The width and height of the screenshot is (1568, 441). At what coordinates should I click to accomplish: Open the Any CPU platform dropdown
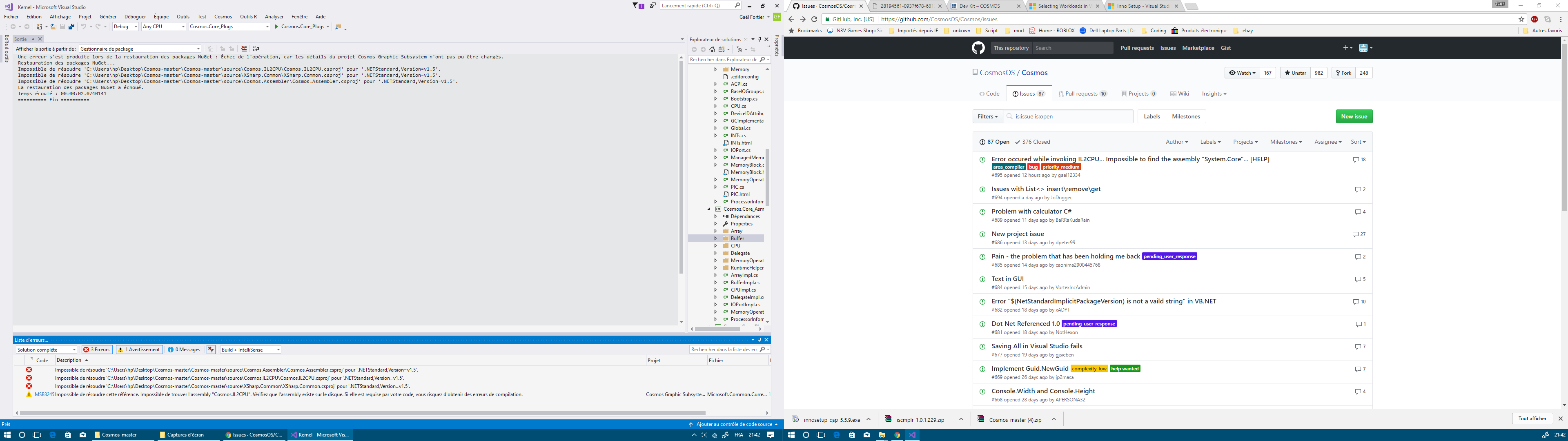pyautogui.click(x=164, y=27)
